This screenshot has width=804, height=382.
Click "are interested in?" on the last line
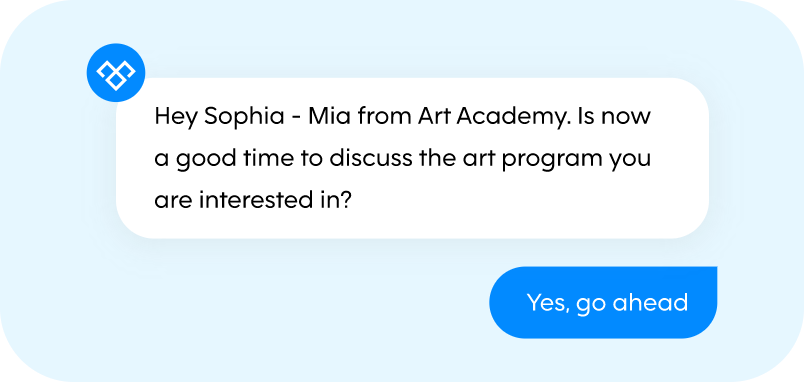[x=252, y=200]
